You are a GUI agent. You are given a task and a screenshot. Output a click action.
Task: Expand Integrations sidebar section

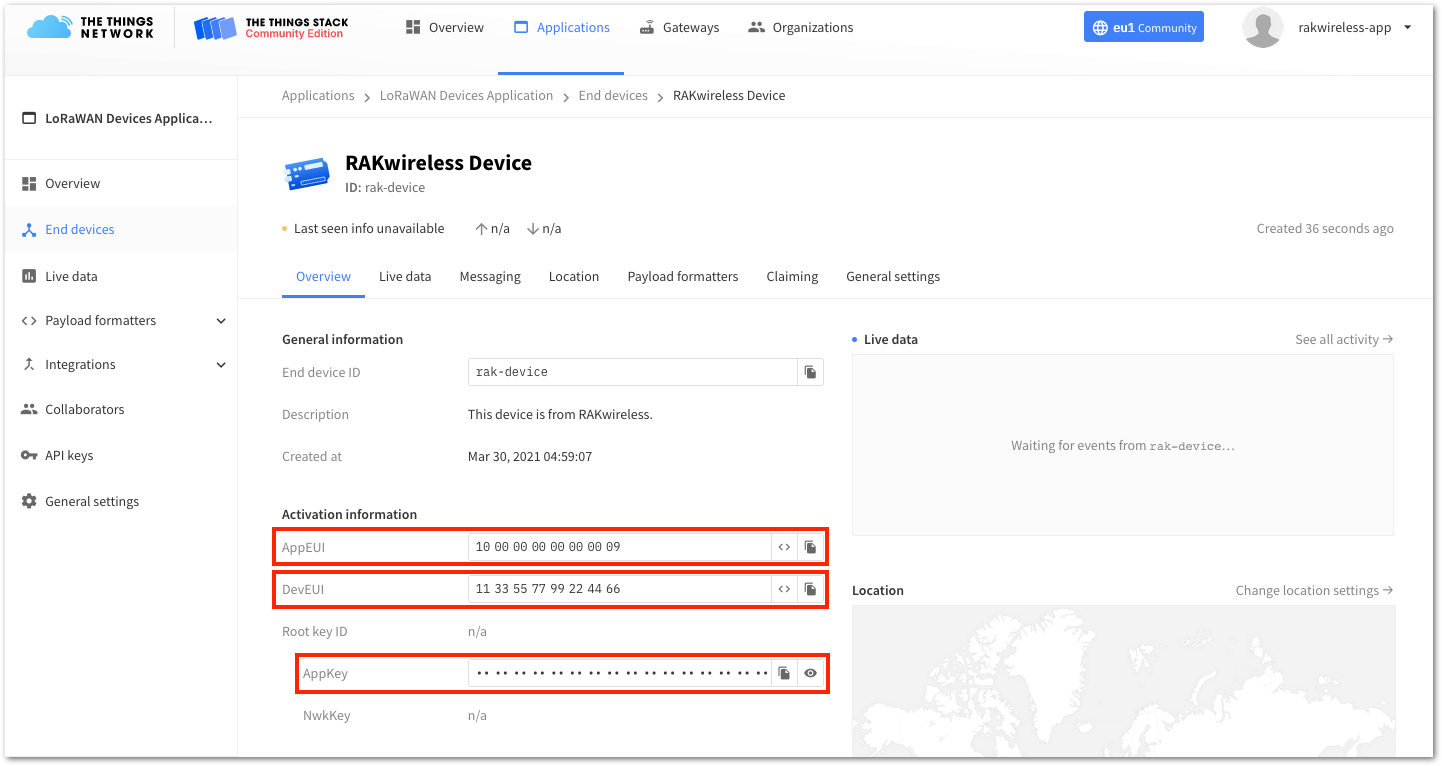pos(120,365)
